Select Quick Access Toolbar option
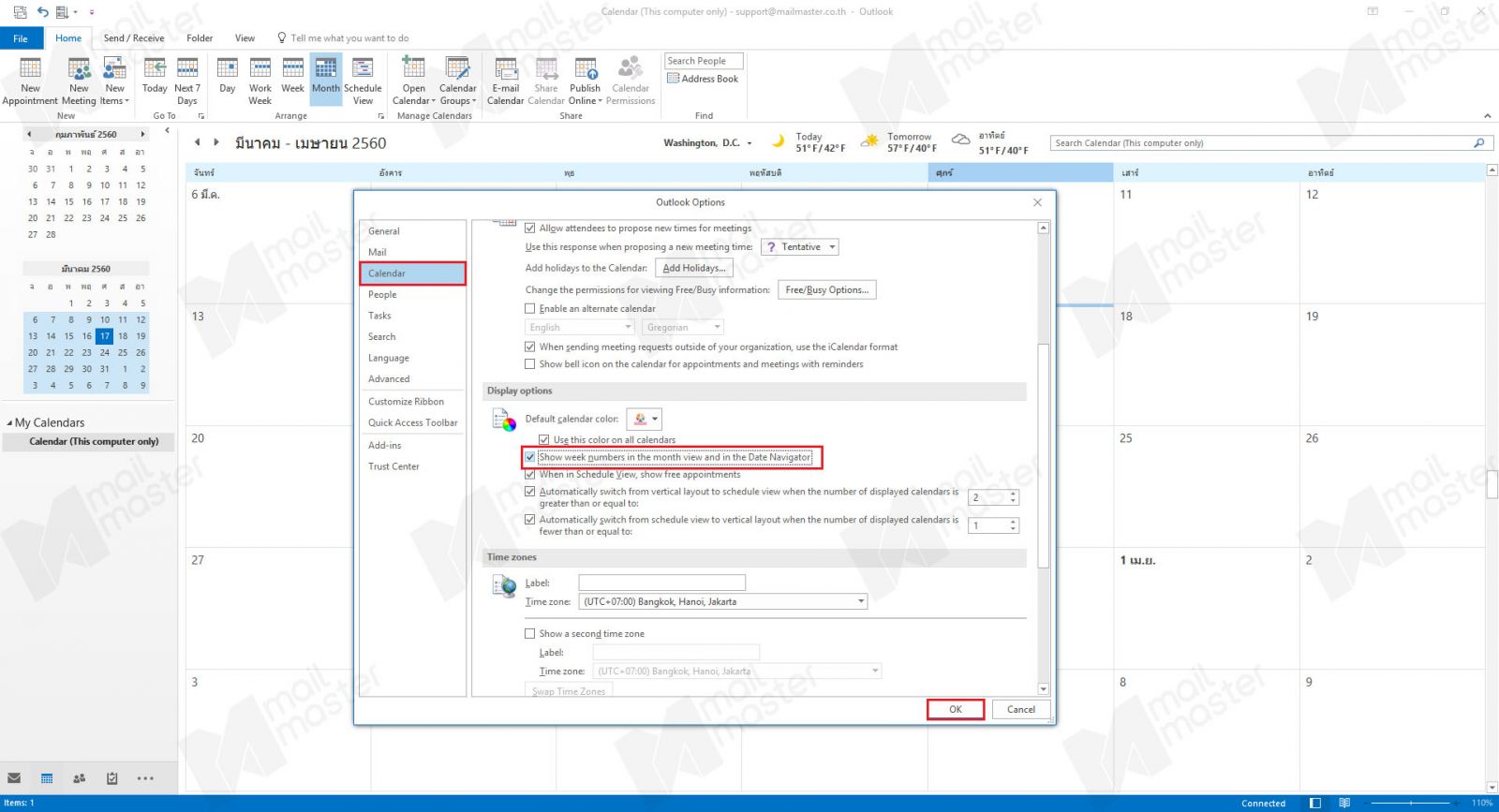This screenshot has width=1499, height=812. coord(412,423)
